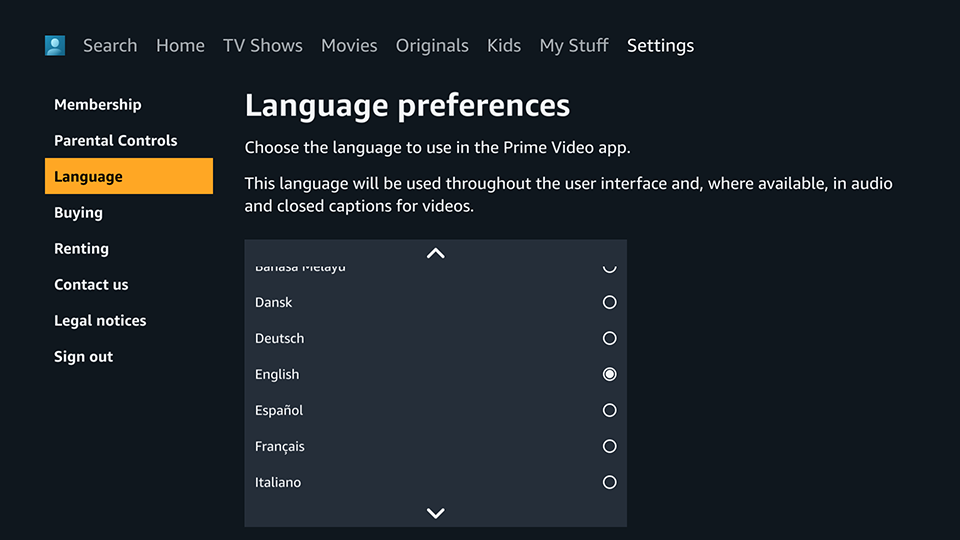This screenshot has width=960, height=540.
Task: Open the Membership settings page
Action: (98, 105)
